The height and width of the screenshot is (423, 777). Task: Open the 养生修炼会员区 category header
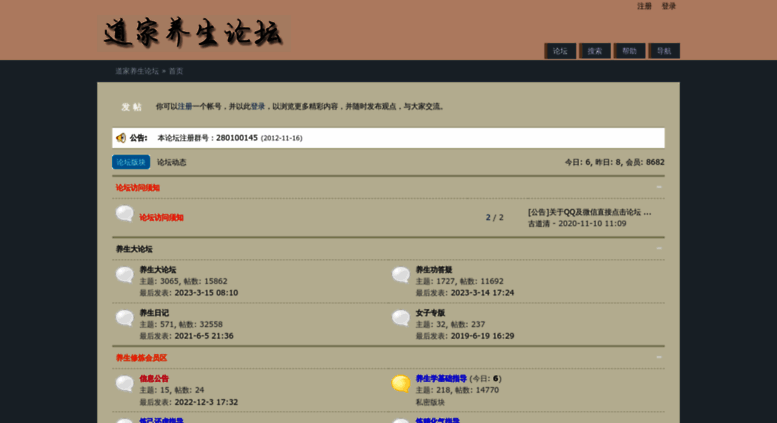point(141,358)
